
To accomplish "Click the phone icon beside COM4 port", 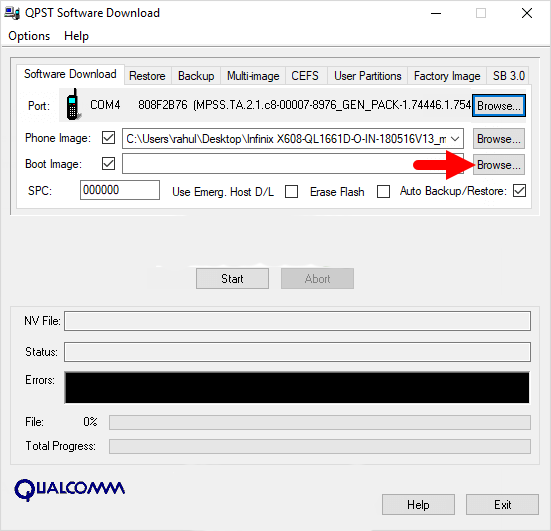I will 73,105.
